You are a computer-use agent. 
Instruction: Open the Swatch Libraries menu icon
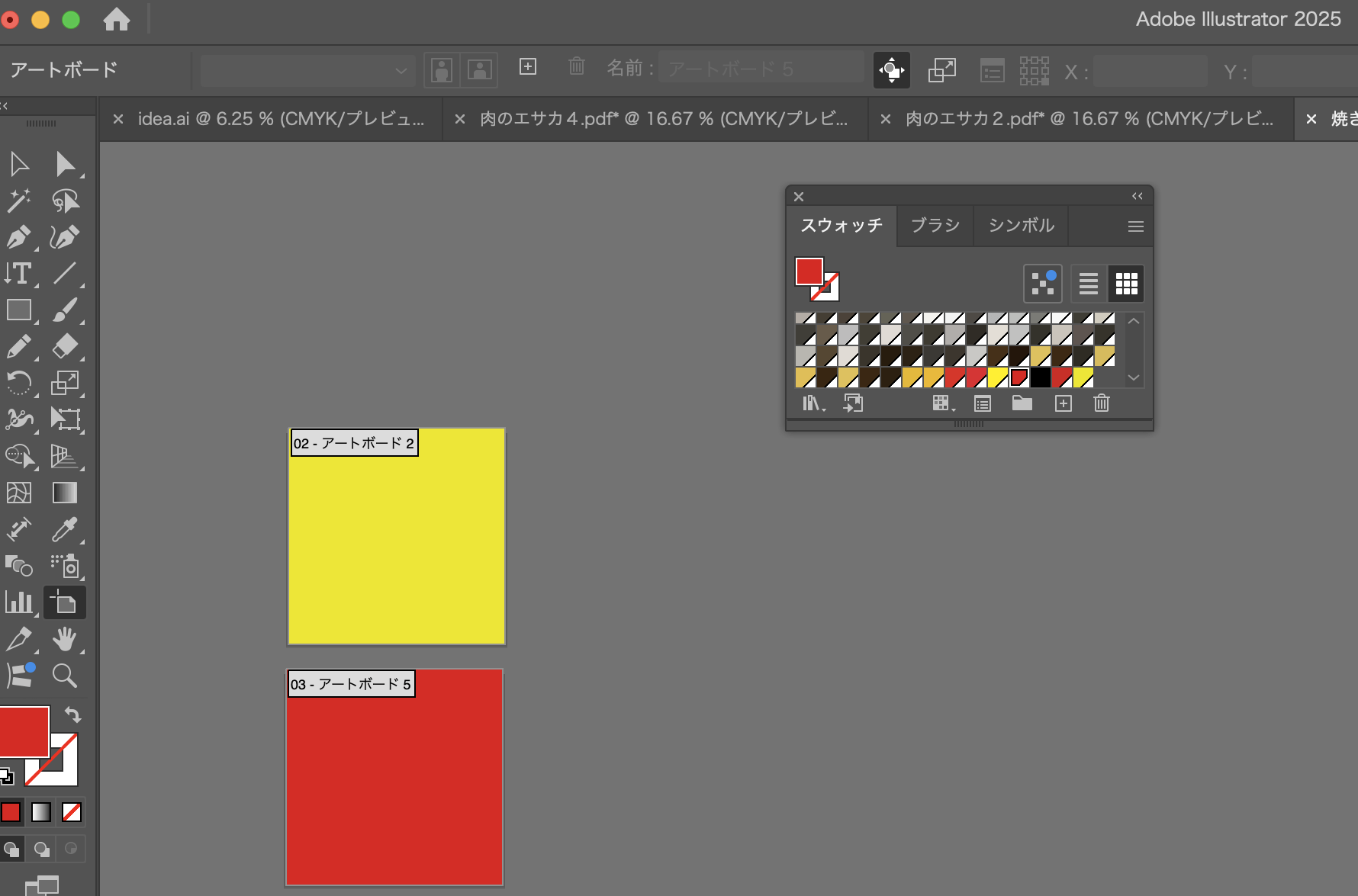(x=813, y=403)
